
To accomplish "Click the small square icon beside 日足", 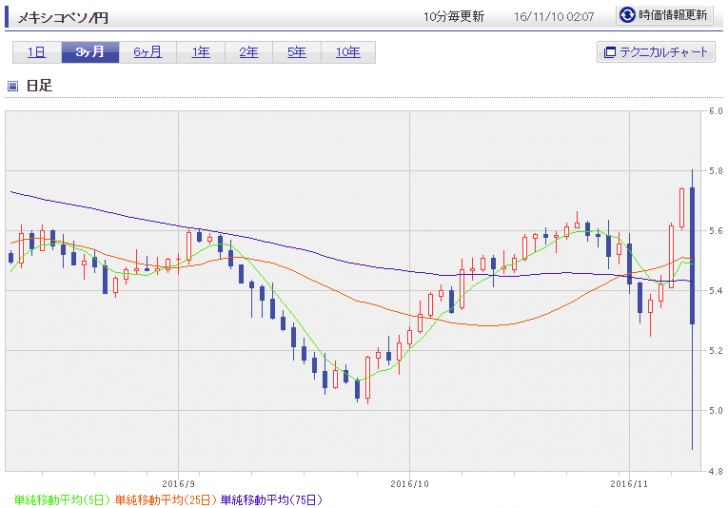I will (13, 86).
